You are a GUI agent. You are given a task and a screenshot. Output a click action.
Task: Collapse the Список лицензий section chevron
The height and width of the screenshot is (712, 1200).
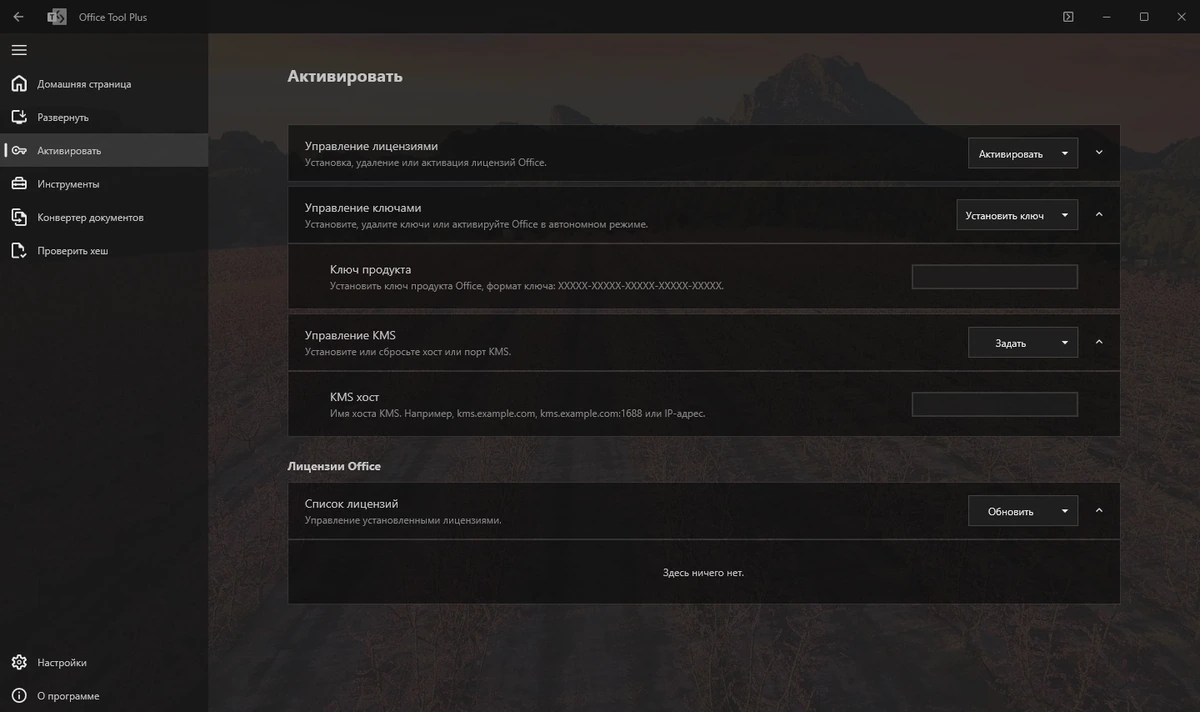[1099, 510]
